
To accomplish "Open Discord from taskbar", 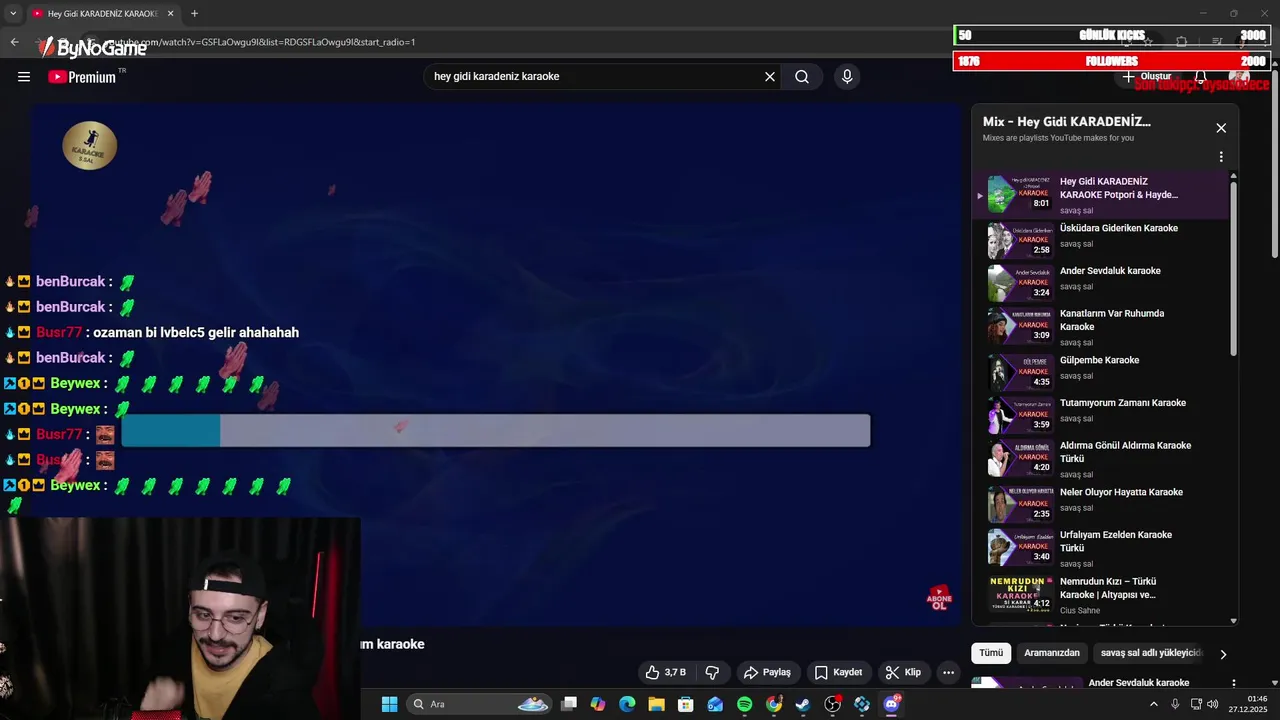I will [x=891, y=704].
